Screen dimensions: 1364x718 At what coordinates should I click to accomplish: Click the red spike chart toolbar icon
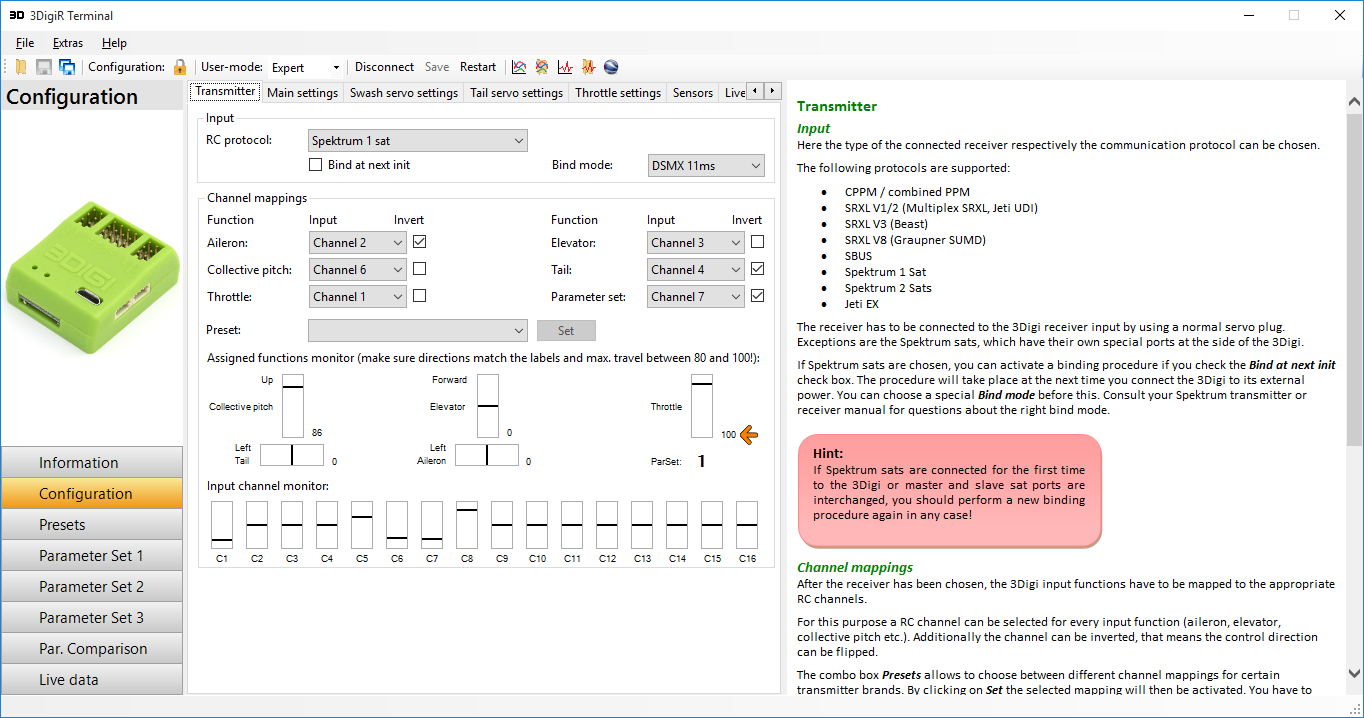[565, 67]
